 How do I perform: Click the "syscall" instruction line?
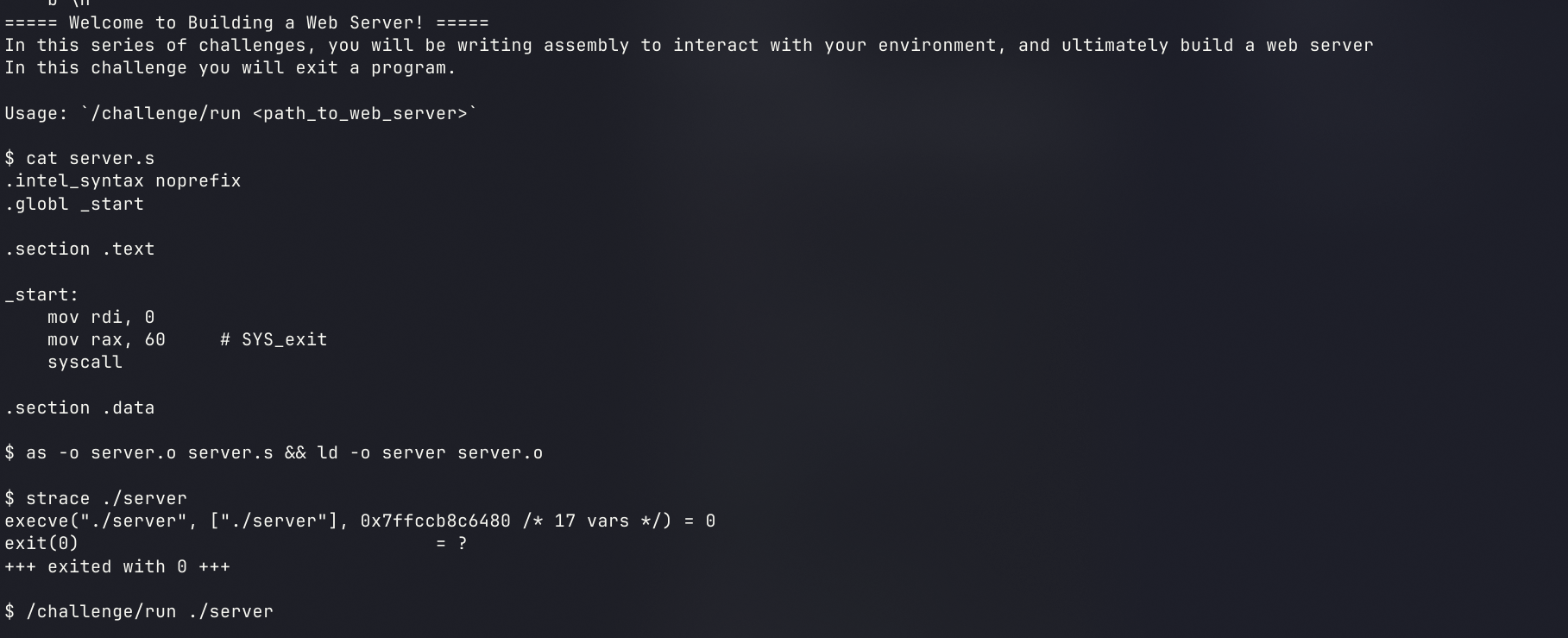(x=85, y=363)
